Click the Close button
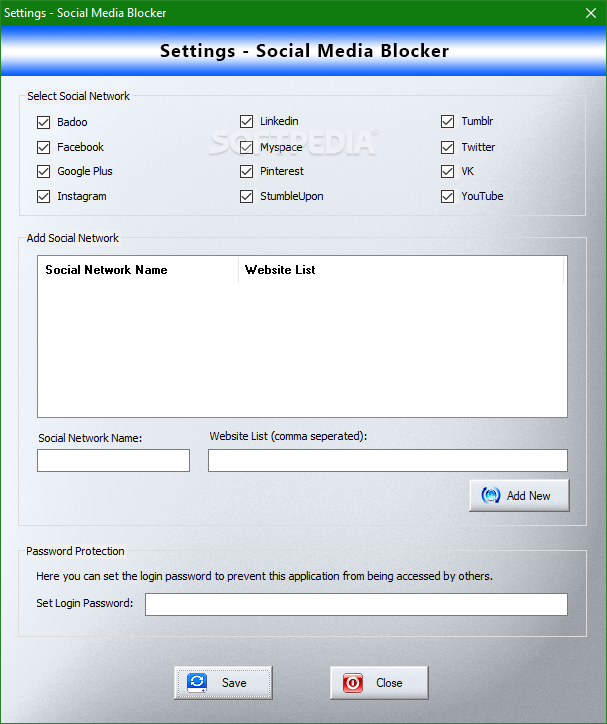Screen dimensions: 607x724 [379, 682]
